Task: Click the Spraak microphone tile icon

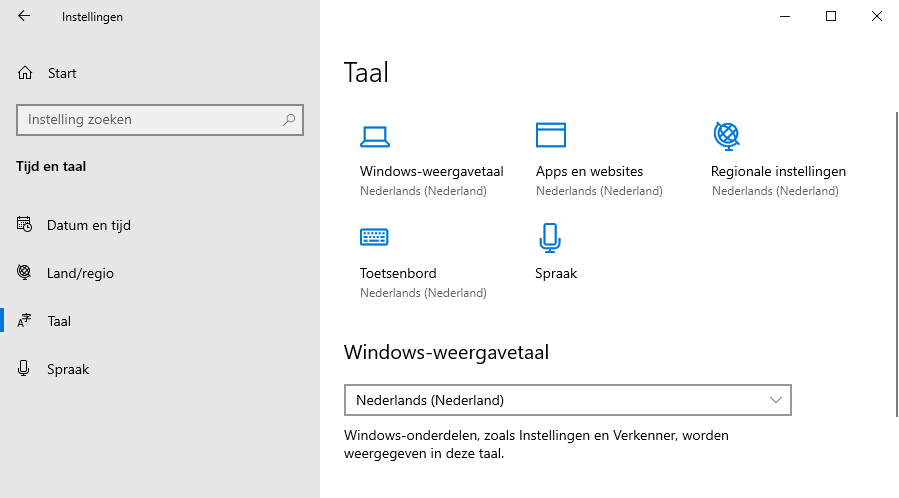Action: pos(550,237)
